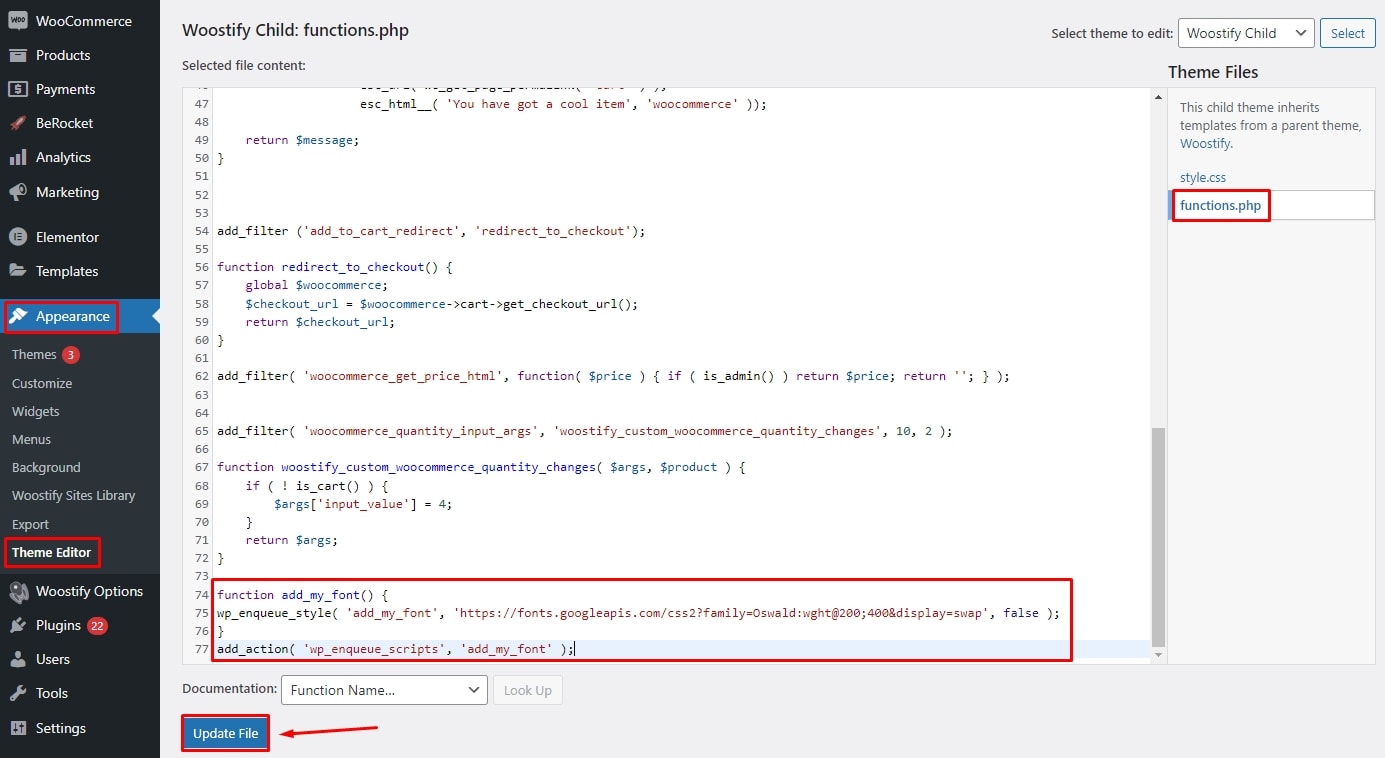Click the $args['input_value'] = 4 line
Image resolution: width=1385 pixels, height=758 pixels.
(363, 504)
